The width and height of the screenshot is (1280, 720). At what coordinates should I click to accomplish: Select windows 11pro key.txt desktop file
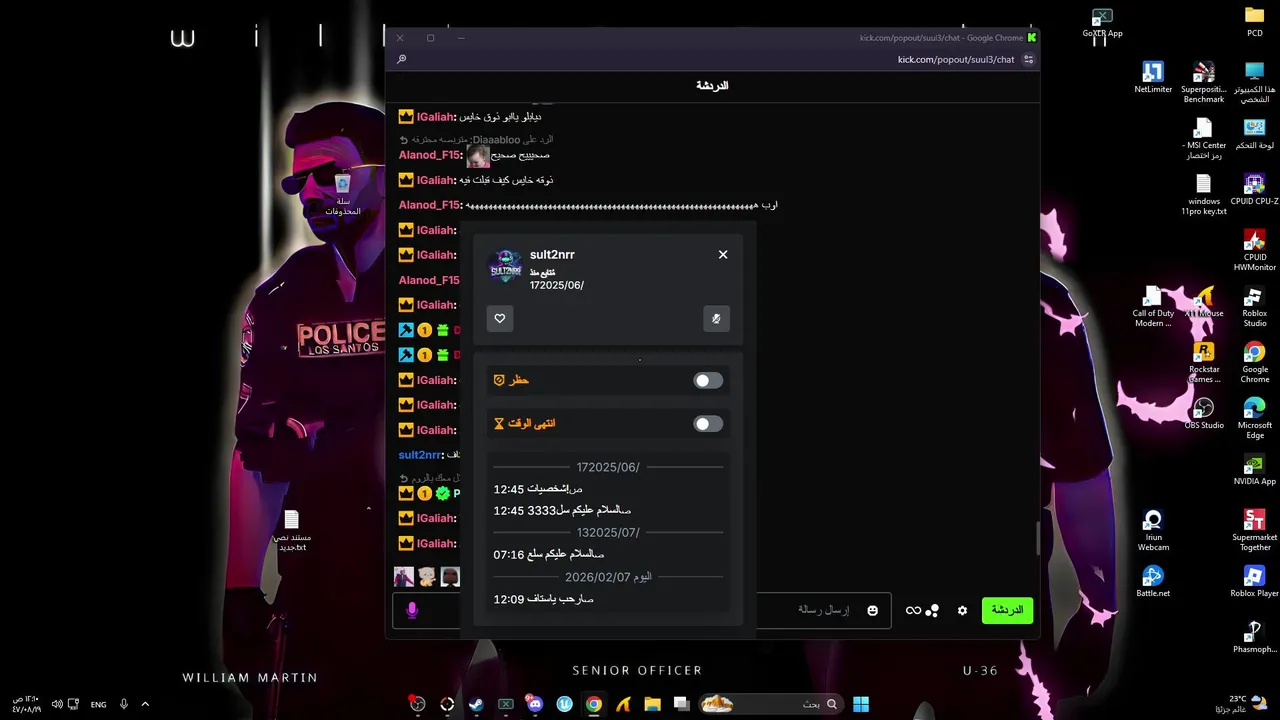[1204, 194]
